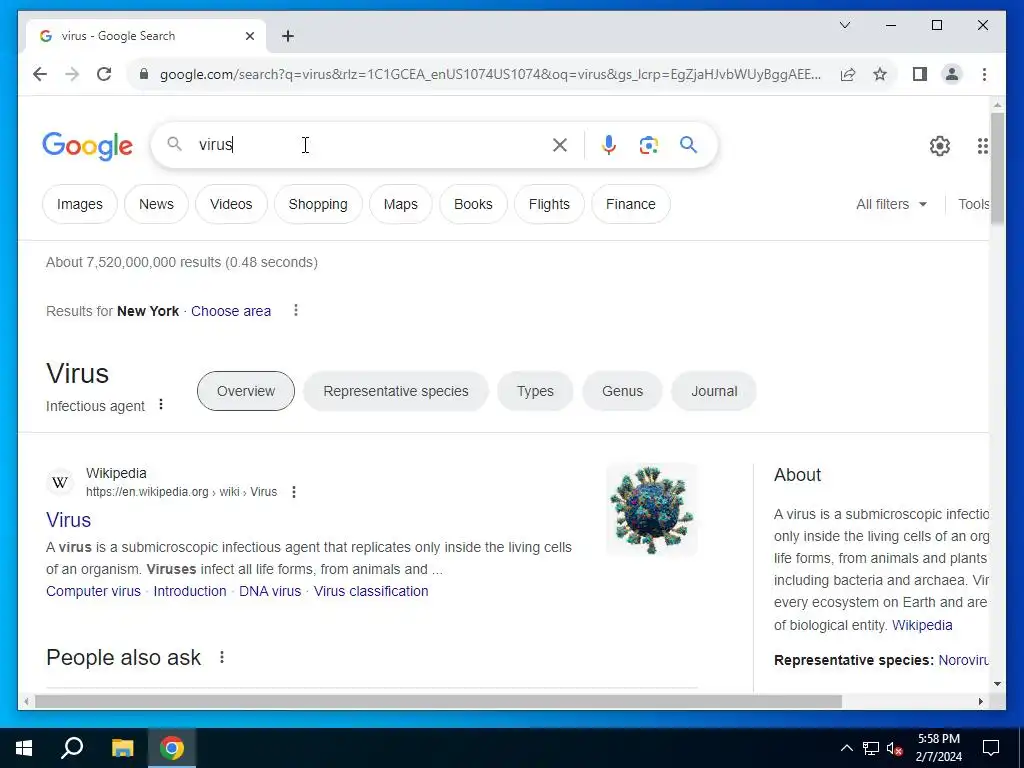
Task: Switch to Books results
Action: tap(473, 204)
